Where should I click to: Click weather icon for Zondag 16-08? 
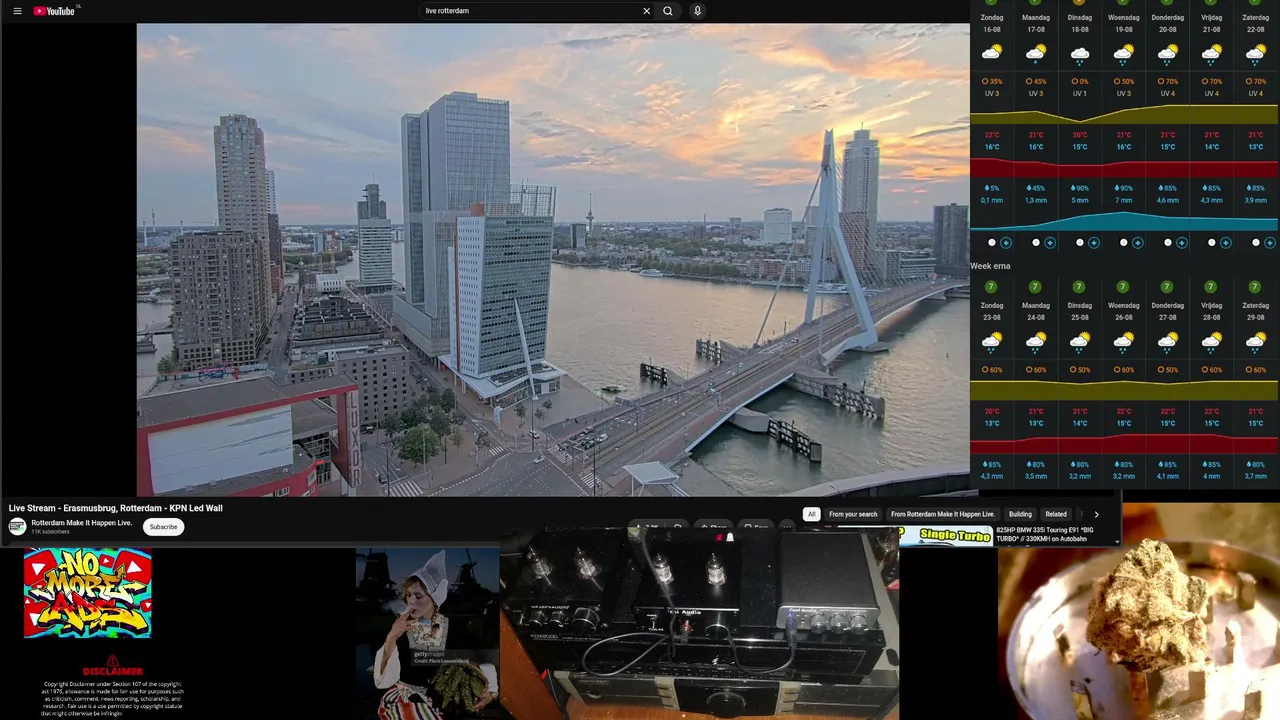click(992, 52)
